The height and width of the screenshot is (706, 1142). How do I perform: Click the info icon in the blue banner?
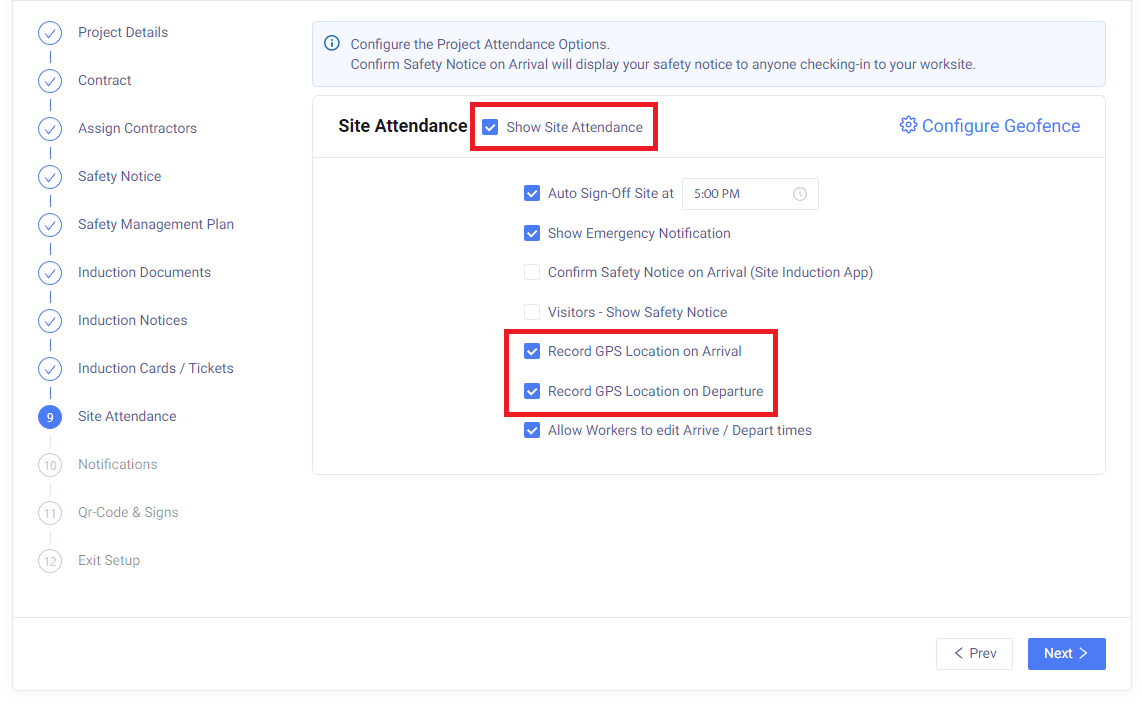332,44
